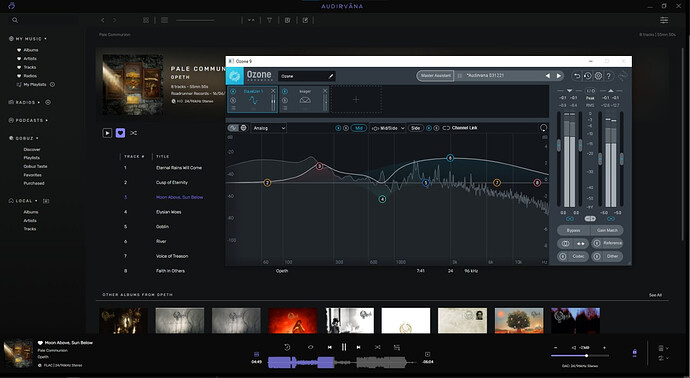This screenshot has width=690, height=378.
Task: Select EQ node 2
Action: pyautogui.click(x=267, y=183)
